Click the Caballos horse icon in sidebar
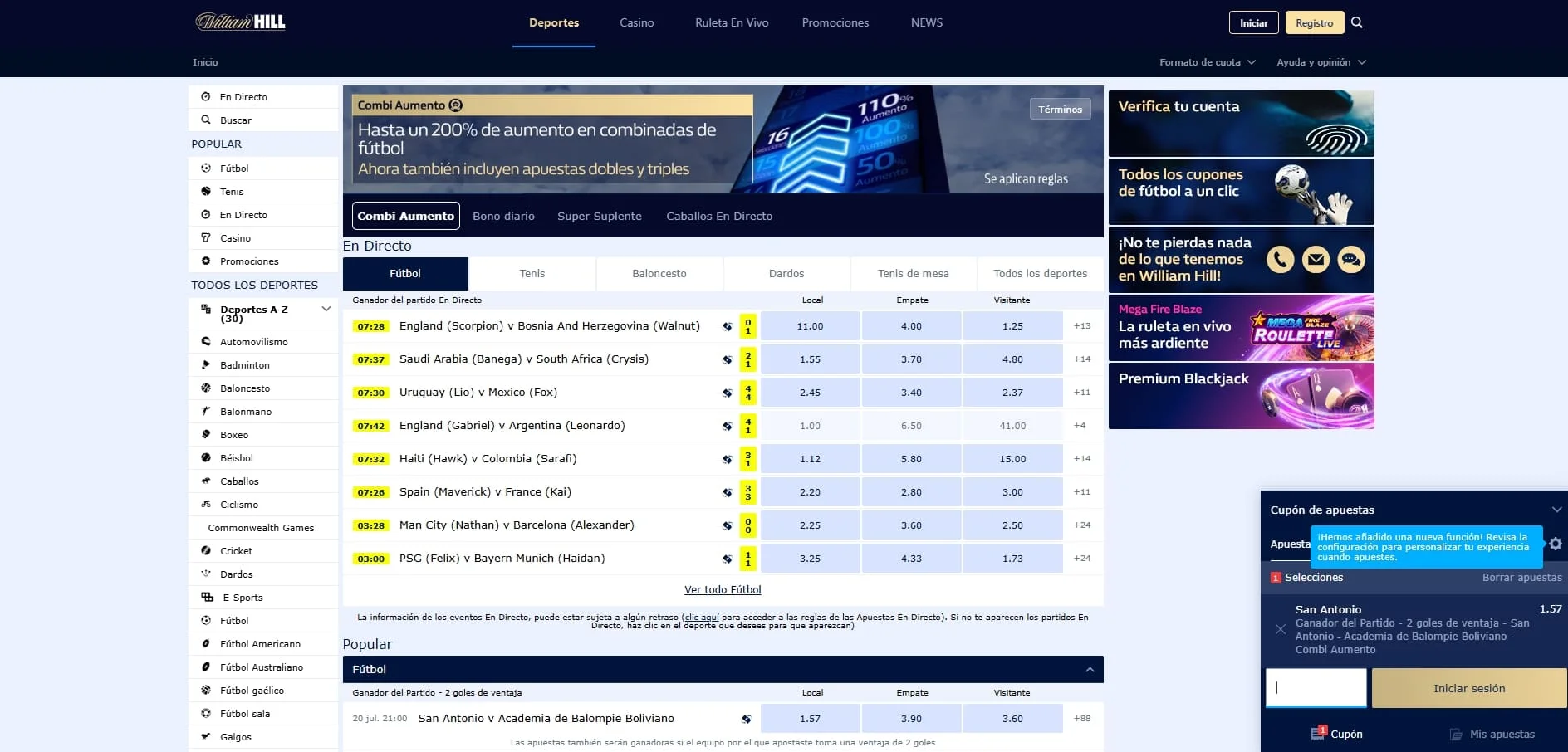Viewport: 1568px width, 752px height. [206, 481]
